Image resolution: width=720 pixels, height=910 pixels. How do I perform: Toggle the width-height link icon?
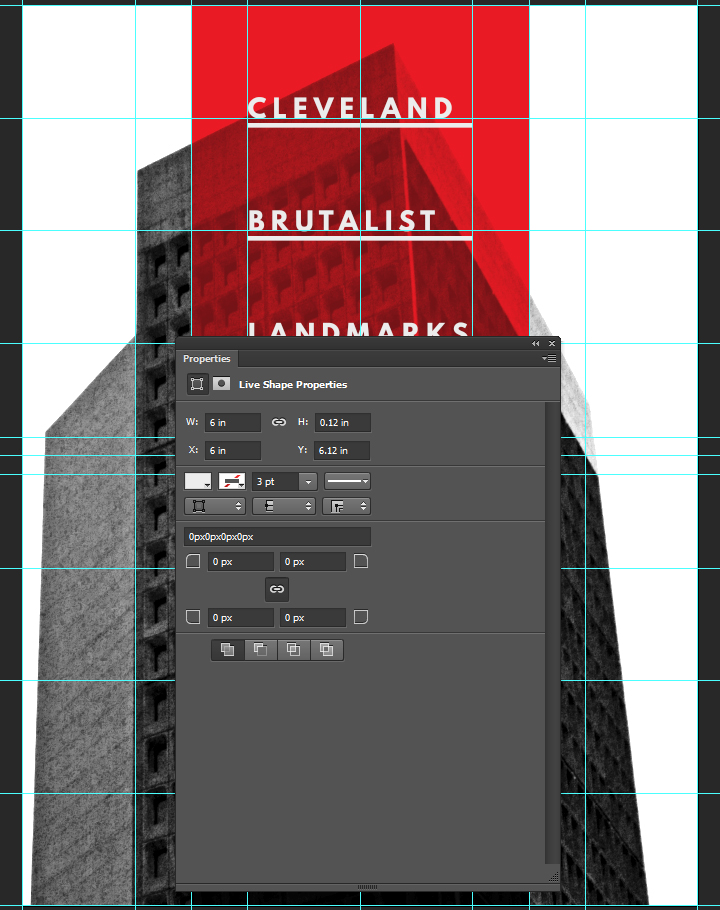[278, 422]
